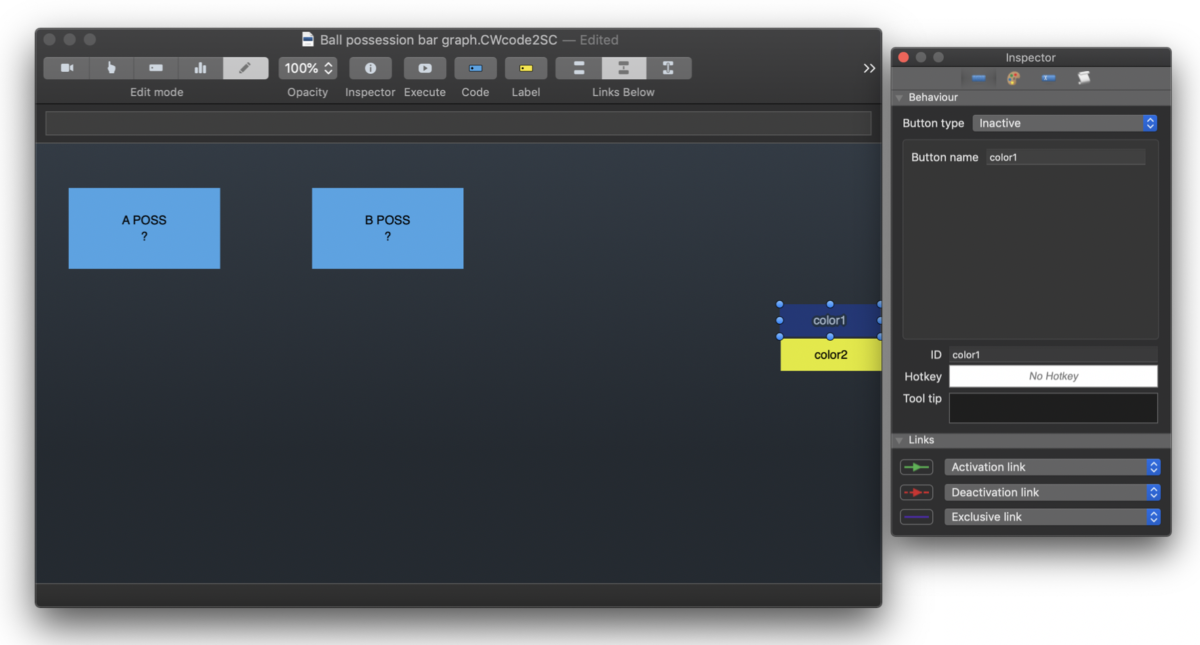
Task: Open the Inspector behaviour tab with the blue bar
Action: (978, 78)
